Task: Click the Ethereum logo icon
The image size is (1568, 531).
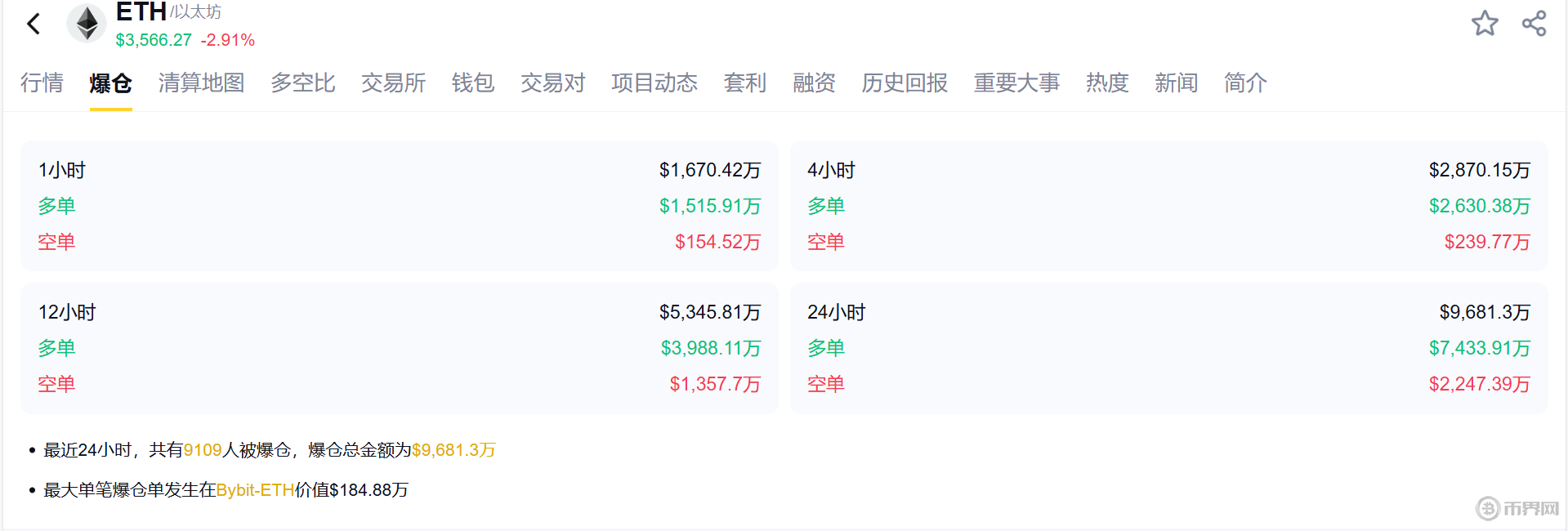Action: pos(87,23)
